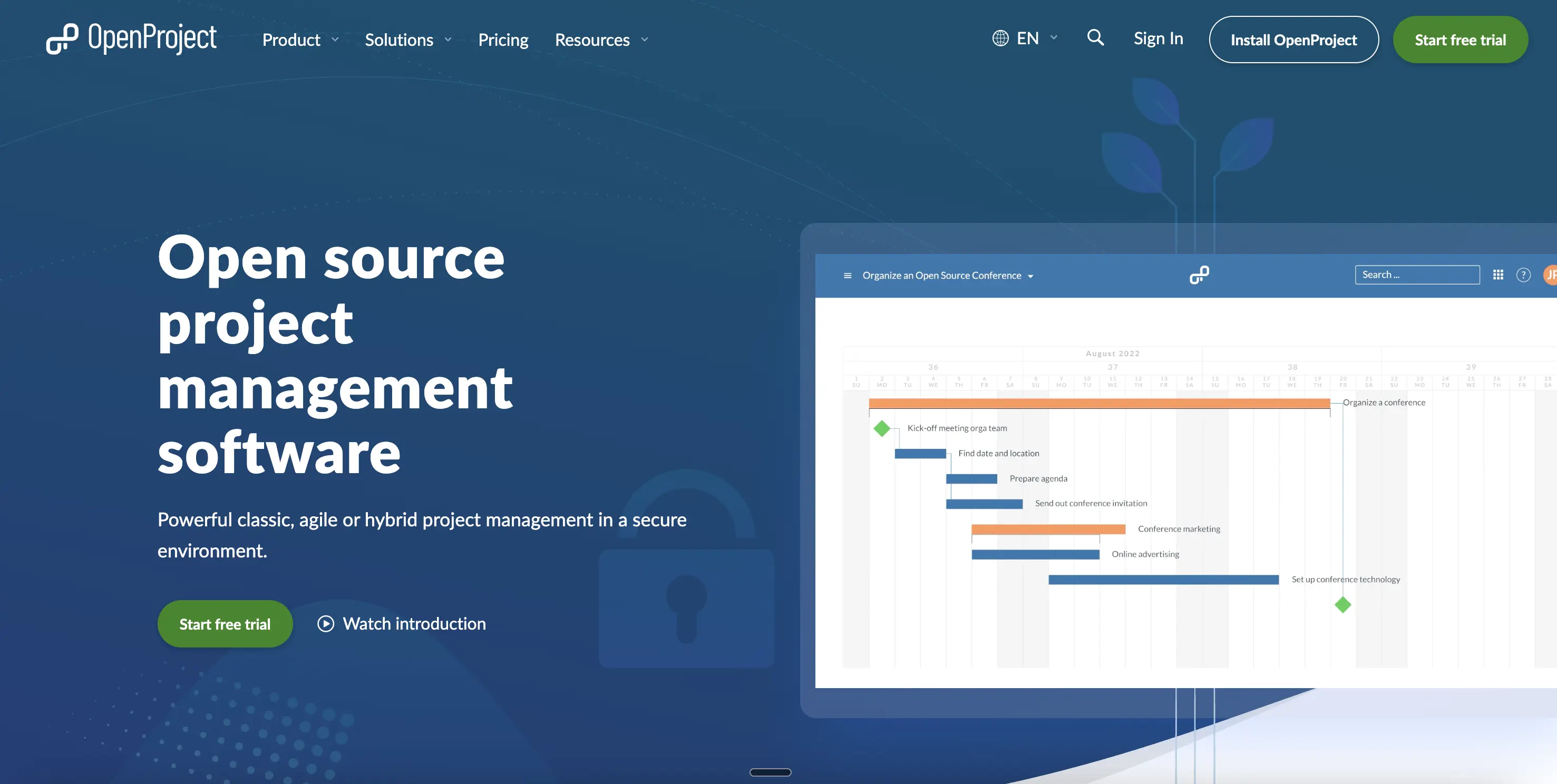This screenshot has height=784, width=1557.
Task: Open the EN language dropdown chevron
Action: click(1054, 37)
